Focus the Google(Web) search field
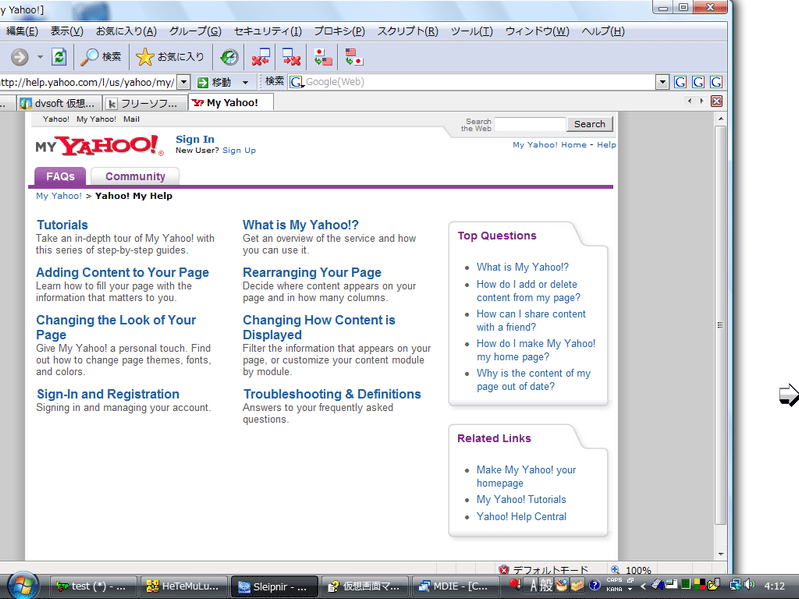Screen dimensions: 799x599 coord(479,82)
